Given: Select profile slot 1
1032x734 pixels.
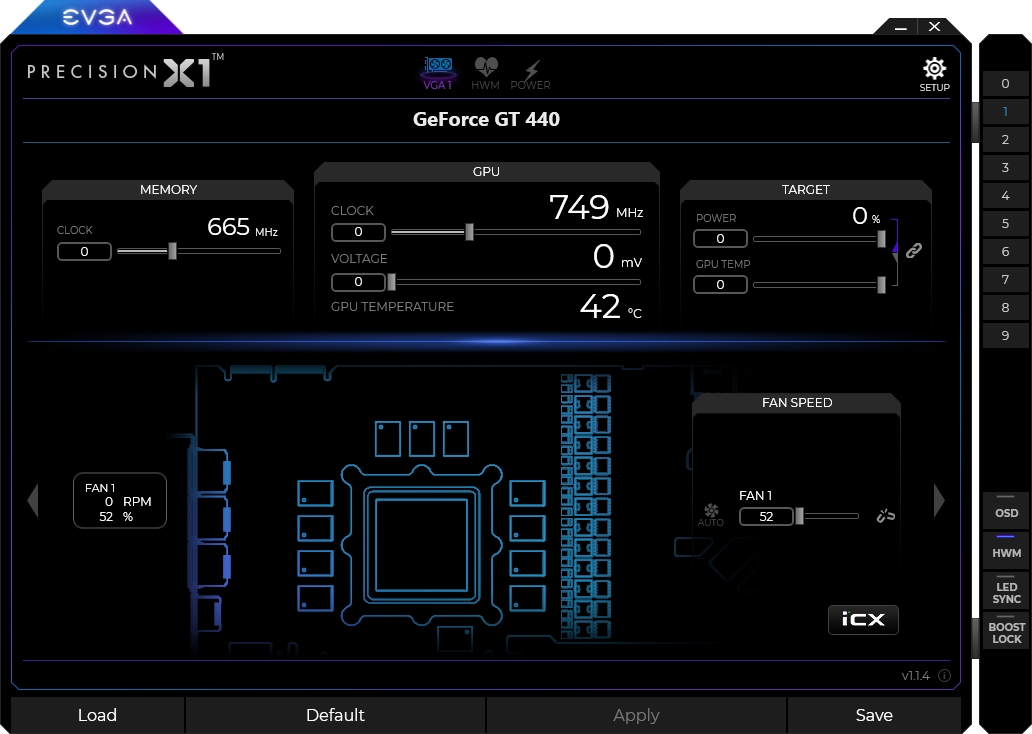Looking at the screenshot, I should 1005,111.
